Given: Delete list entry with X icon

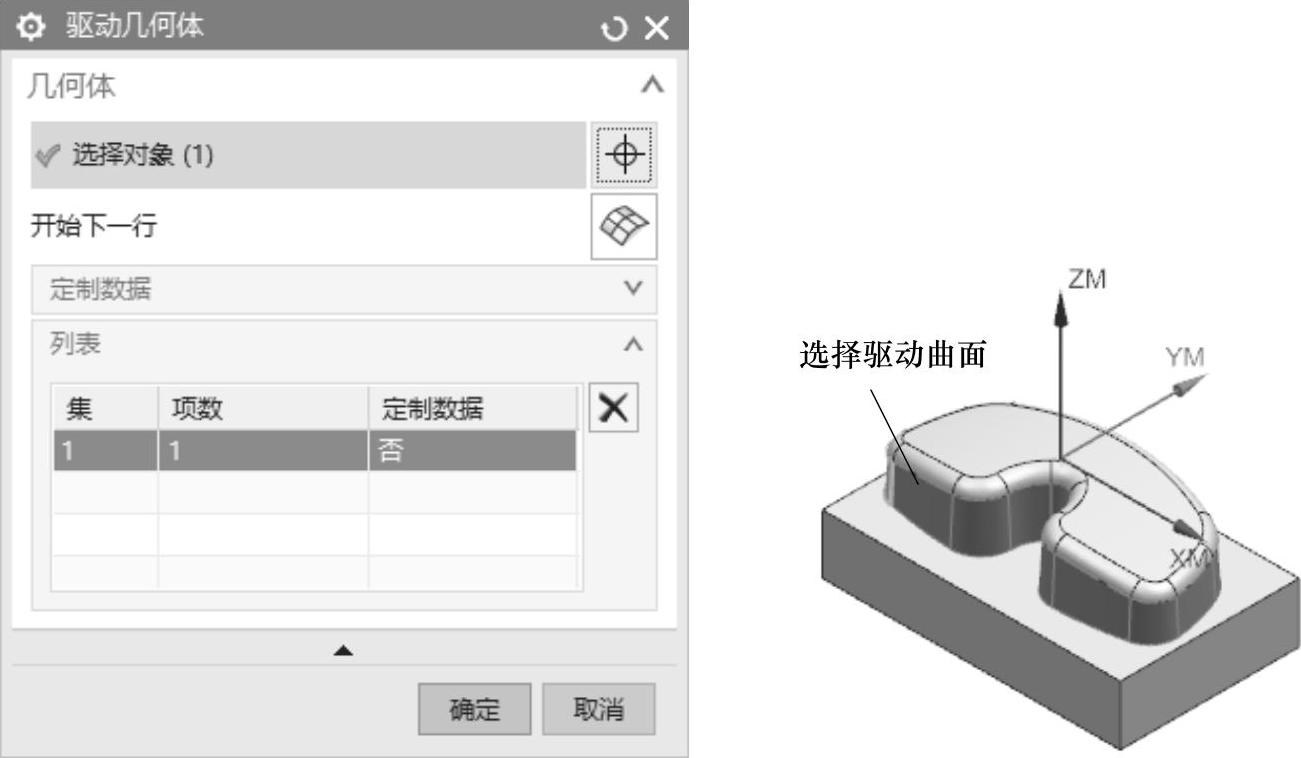Looking at the screenshot, I should (x=613, y=409).
